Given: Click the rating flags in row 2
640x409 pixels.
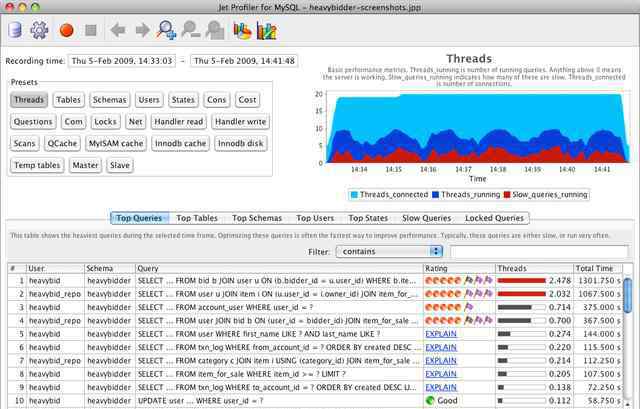Looking at the screenshot, I should coord(479,294).
